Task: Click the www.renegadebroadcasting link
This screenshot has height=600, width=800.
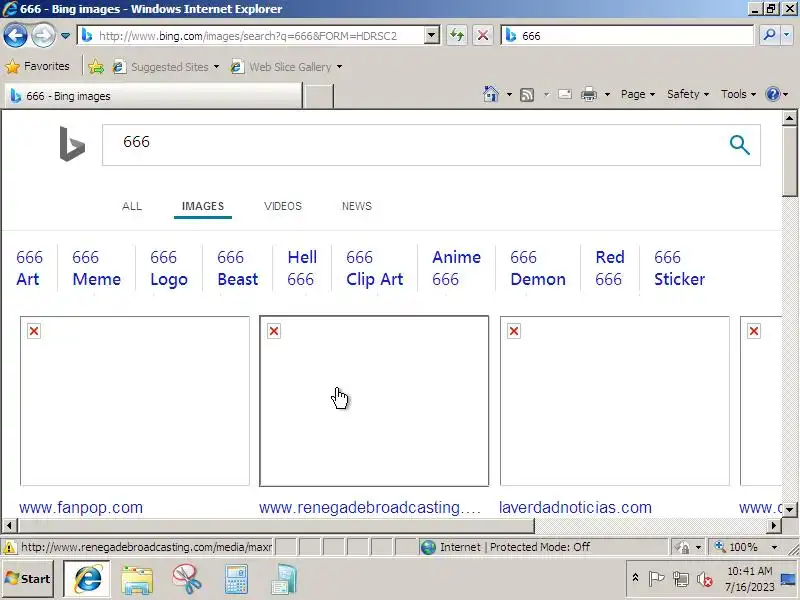Action: tap(369, 508)
